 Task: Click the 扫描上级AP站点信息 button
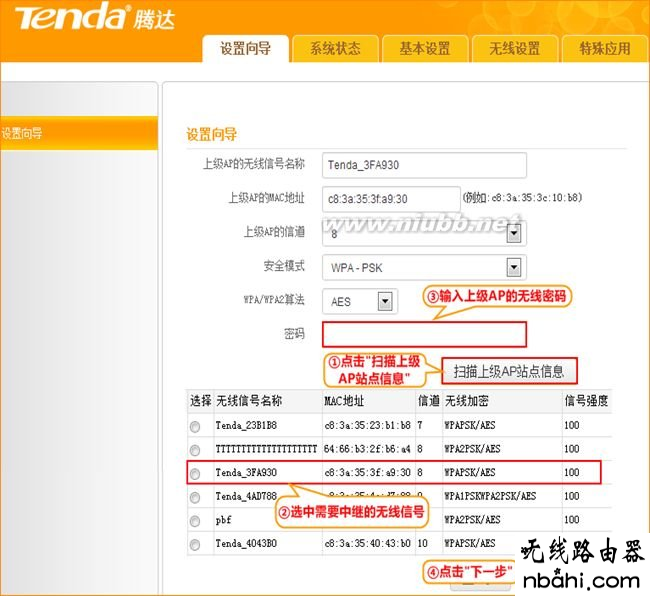509,371
